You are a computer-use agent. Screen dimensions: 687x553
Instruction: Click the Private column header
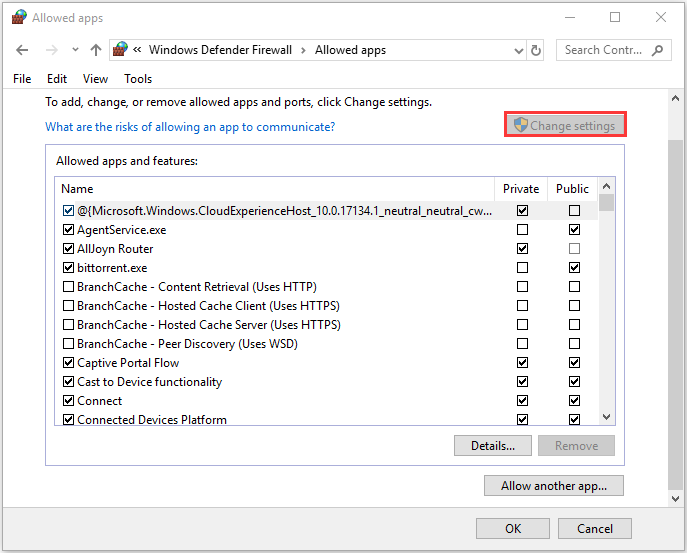pos(521,189)
